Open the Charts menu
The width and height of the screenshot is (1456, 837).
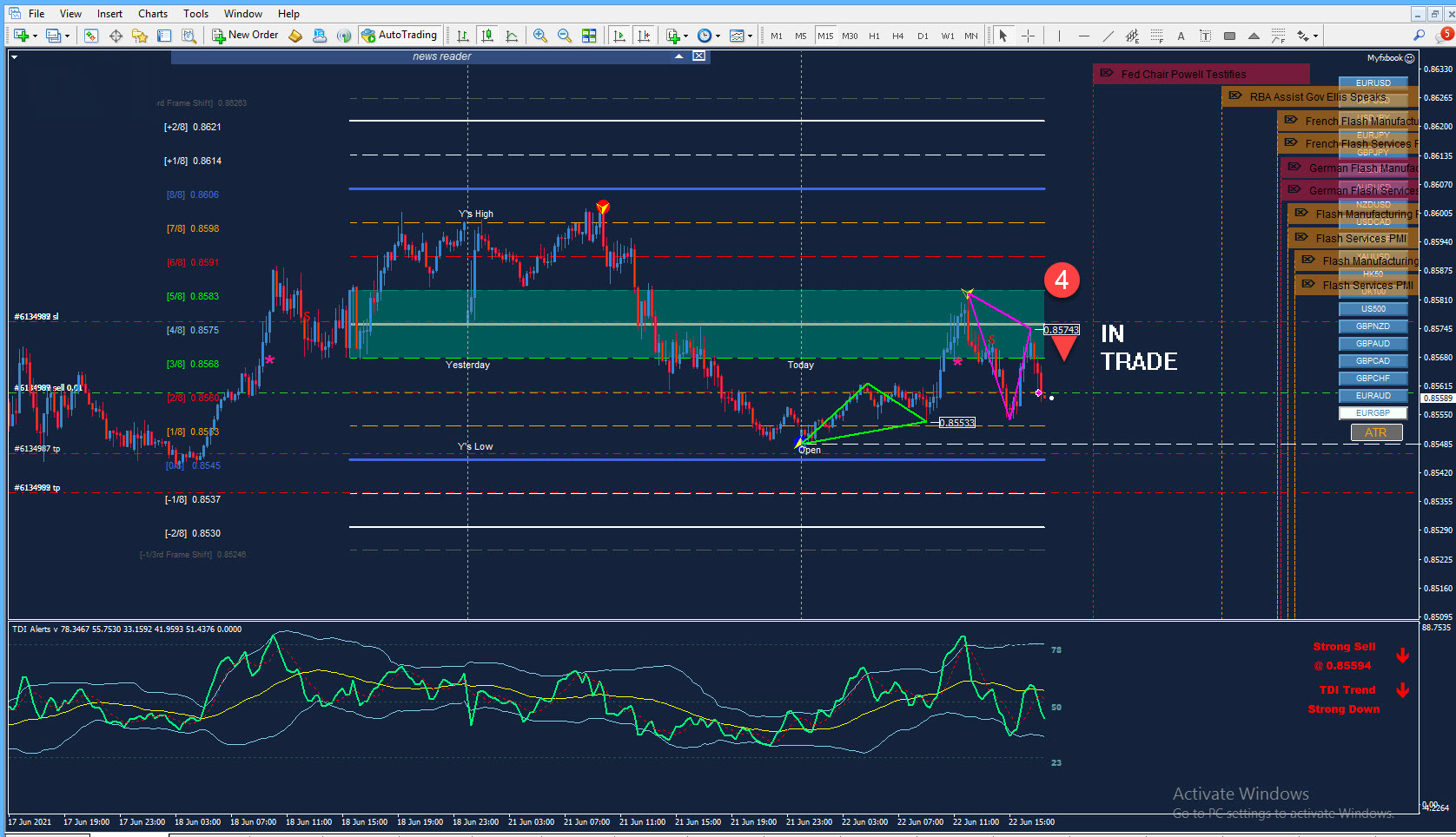point(153,13)
